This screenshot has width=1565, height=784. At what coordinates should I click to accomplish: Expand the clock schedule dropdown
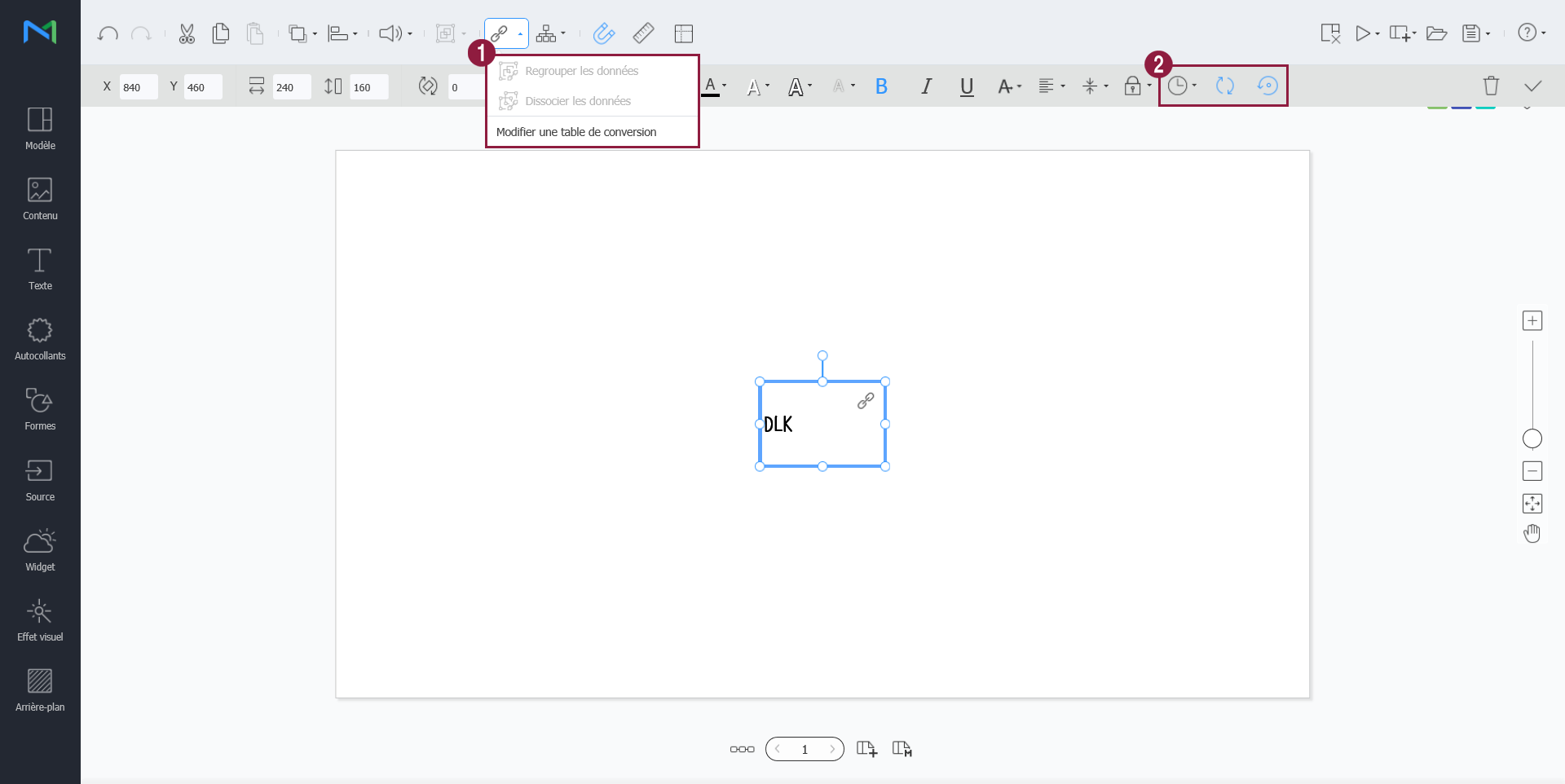[1182, 86]
